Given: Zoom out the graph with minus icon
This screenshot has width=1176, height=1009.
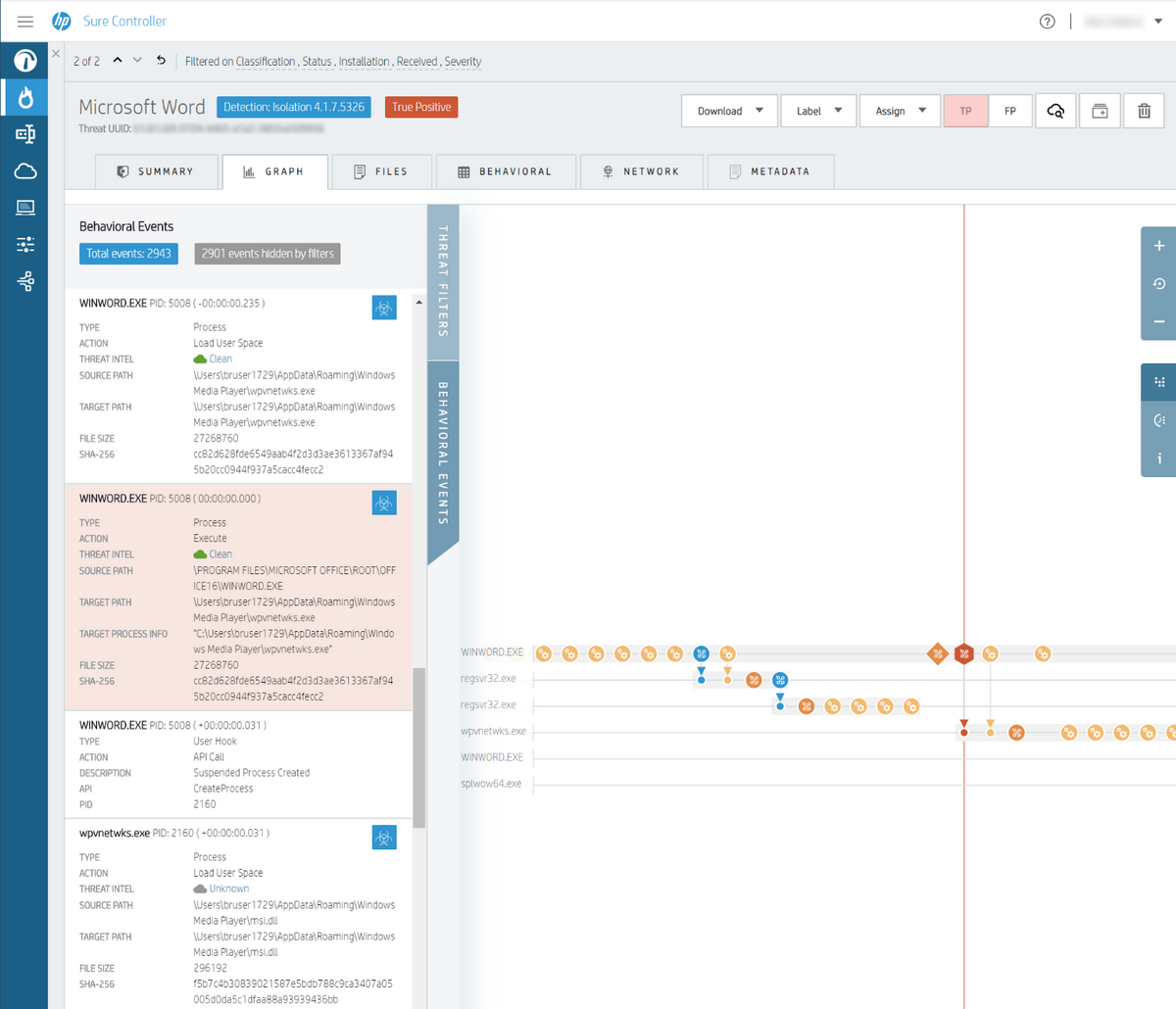Looking at the screenshot, I should (1159, 321).
